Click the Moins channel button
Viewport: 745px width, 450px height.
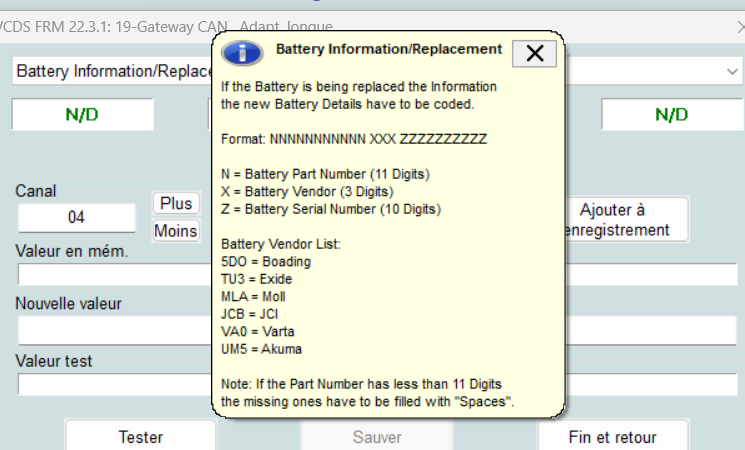tap(176, 231)
